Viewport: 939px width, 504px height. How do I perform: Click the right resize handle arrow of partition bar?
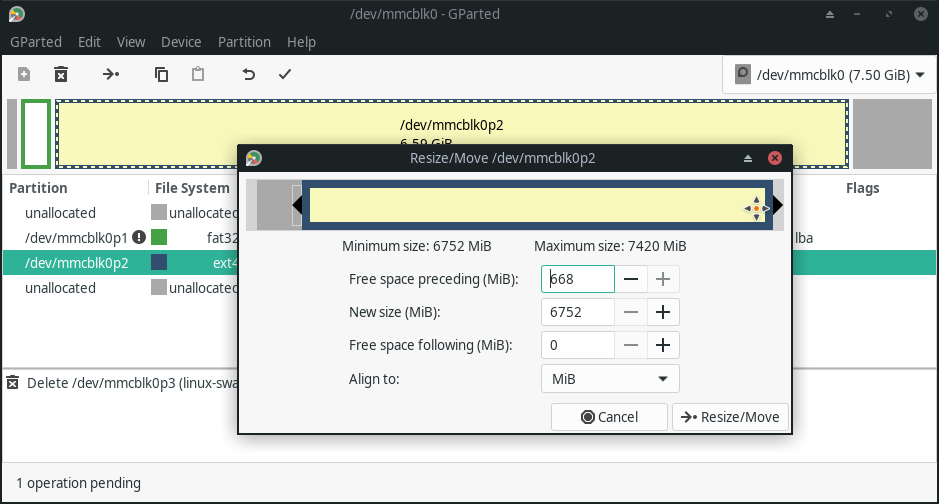tap(778, 205)
